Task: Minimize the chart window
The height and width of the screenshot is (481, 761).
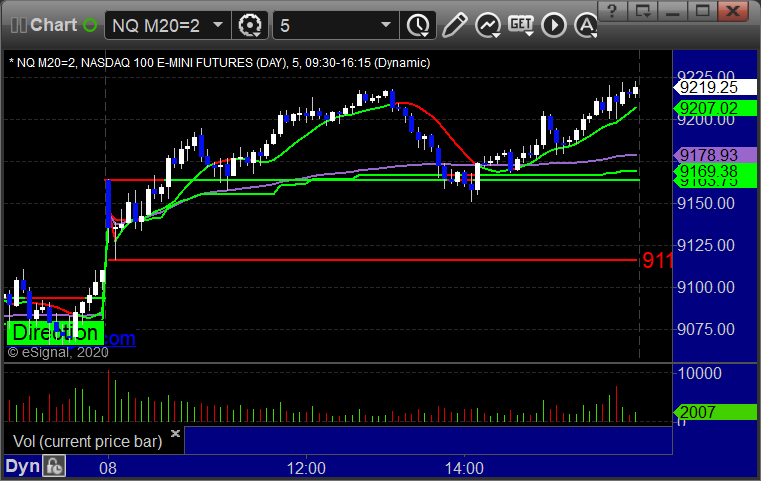Action: (x=672, y=11)
